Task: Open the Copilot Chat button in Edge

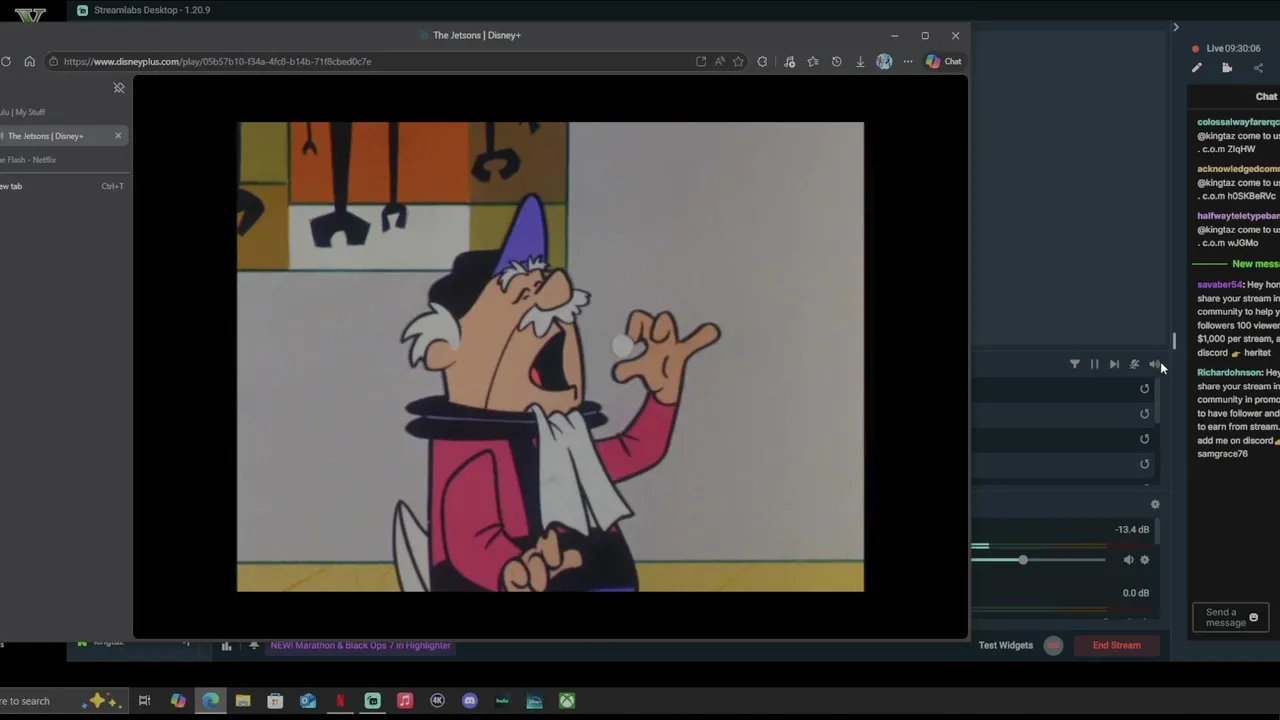Action: (x=944, y=61)
